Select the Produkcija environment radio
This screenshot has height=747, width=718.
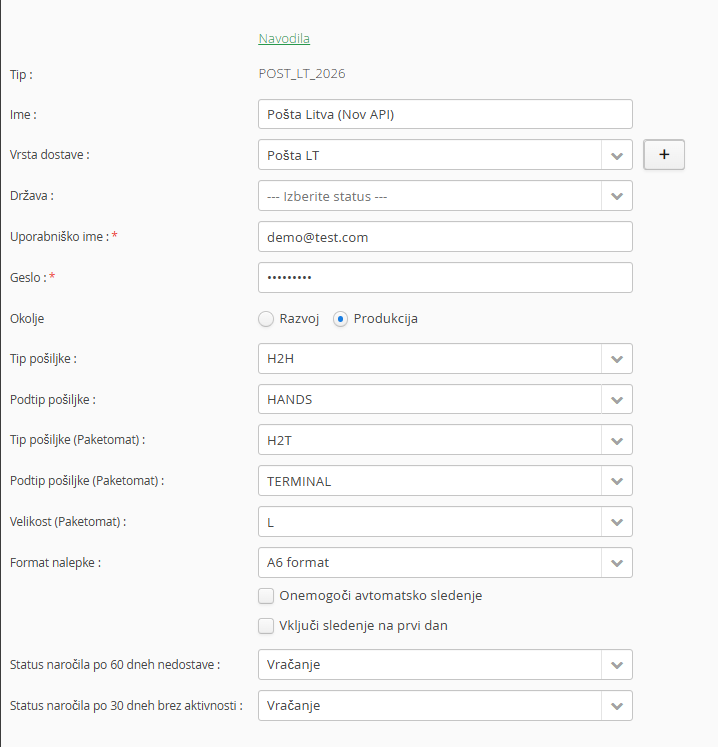click(x=340, y=319)
